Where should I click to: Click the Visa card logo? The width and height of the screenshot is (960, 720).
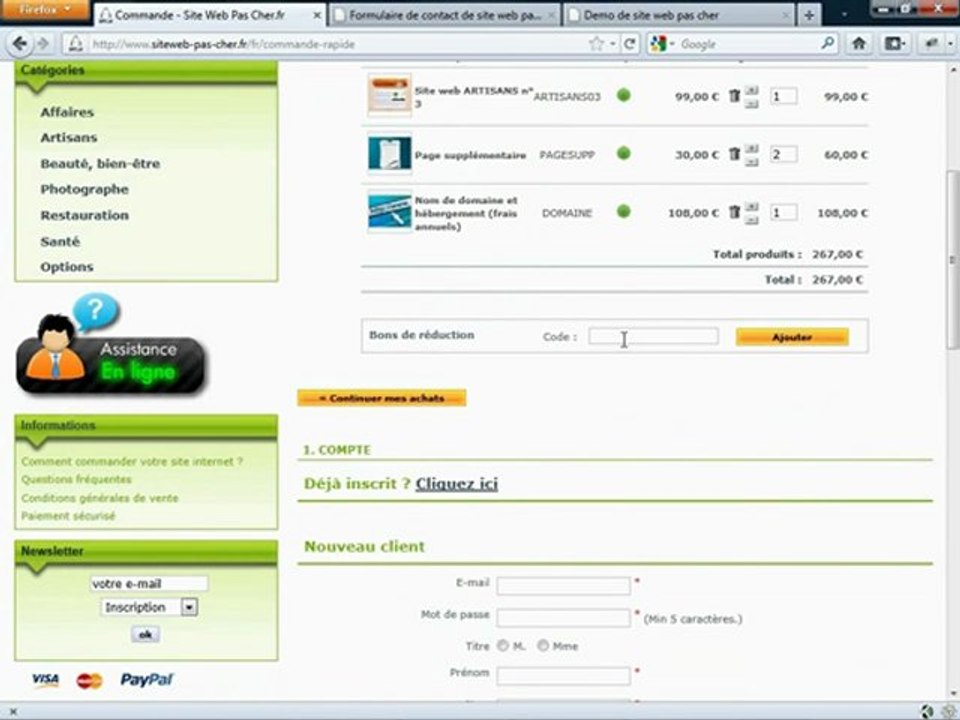45,680
